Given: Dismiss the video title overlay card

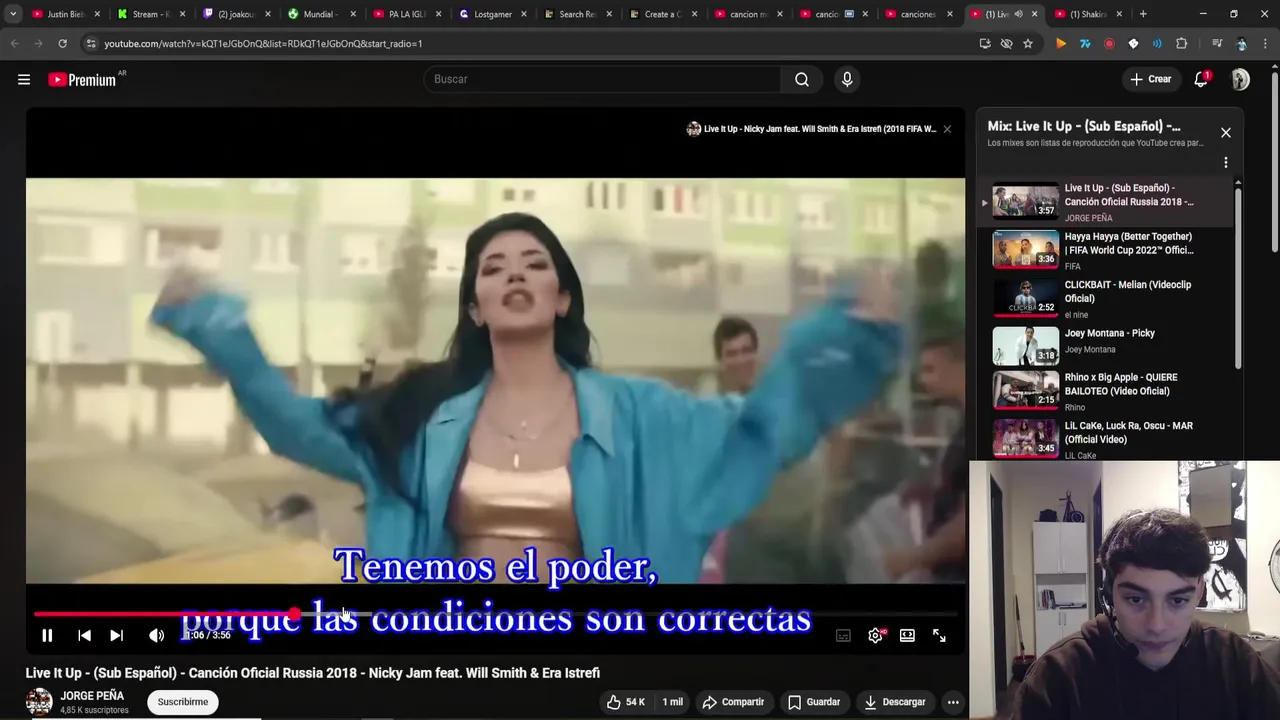Looking at the screenshot, I should (x=947, y=129).
